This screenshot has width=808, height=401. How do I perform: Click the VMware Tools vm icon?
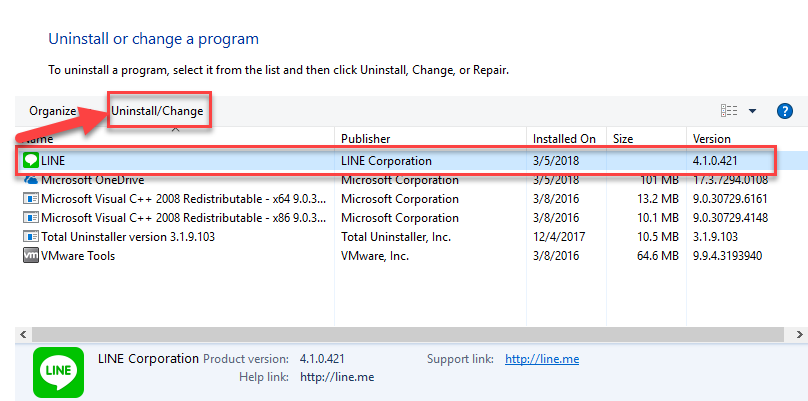[31, 256]
